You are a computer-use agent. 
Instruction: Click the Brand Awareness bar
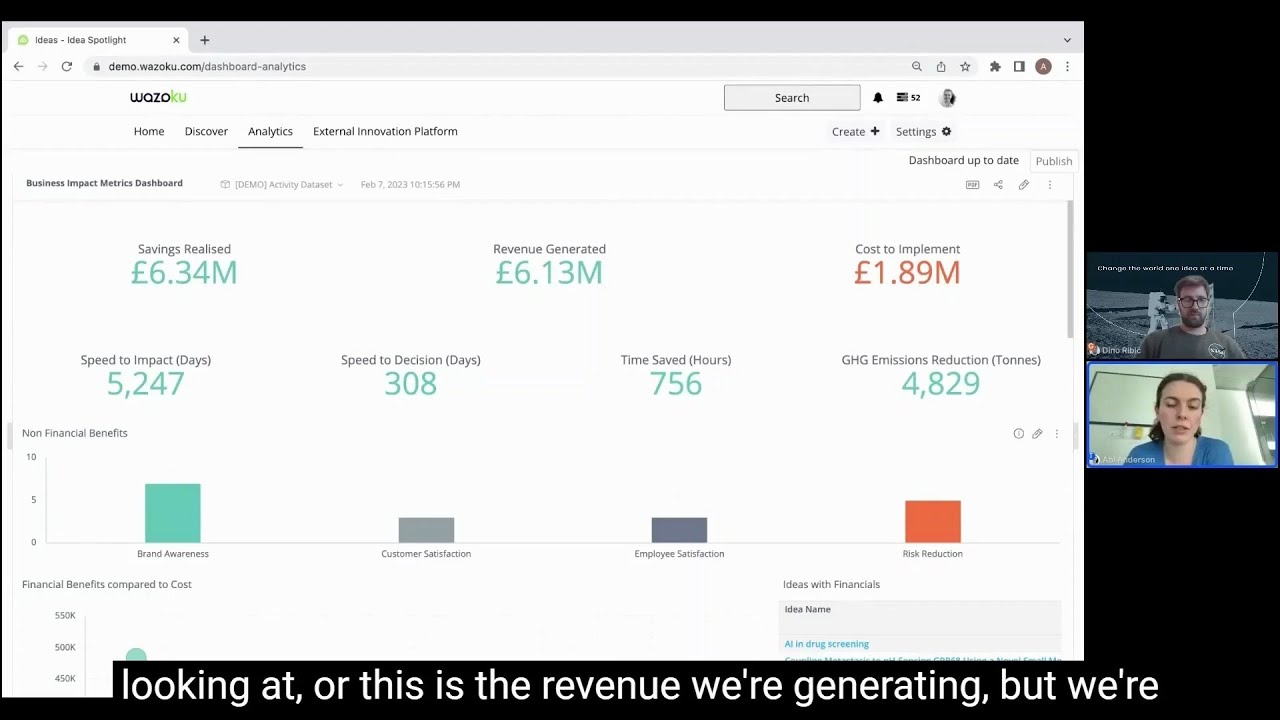tap(172, 513)
